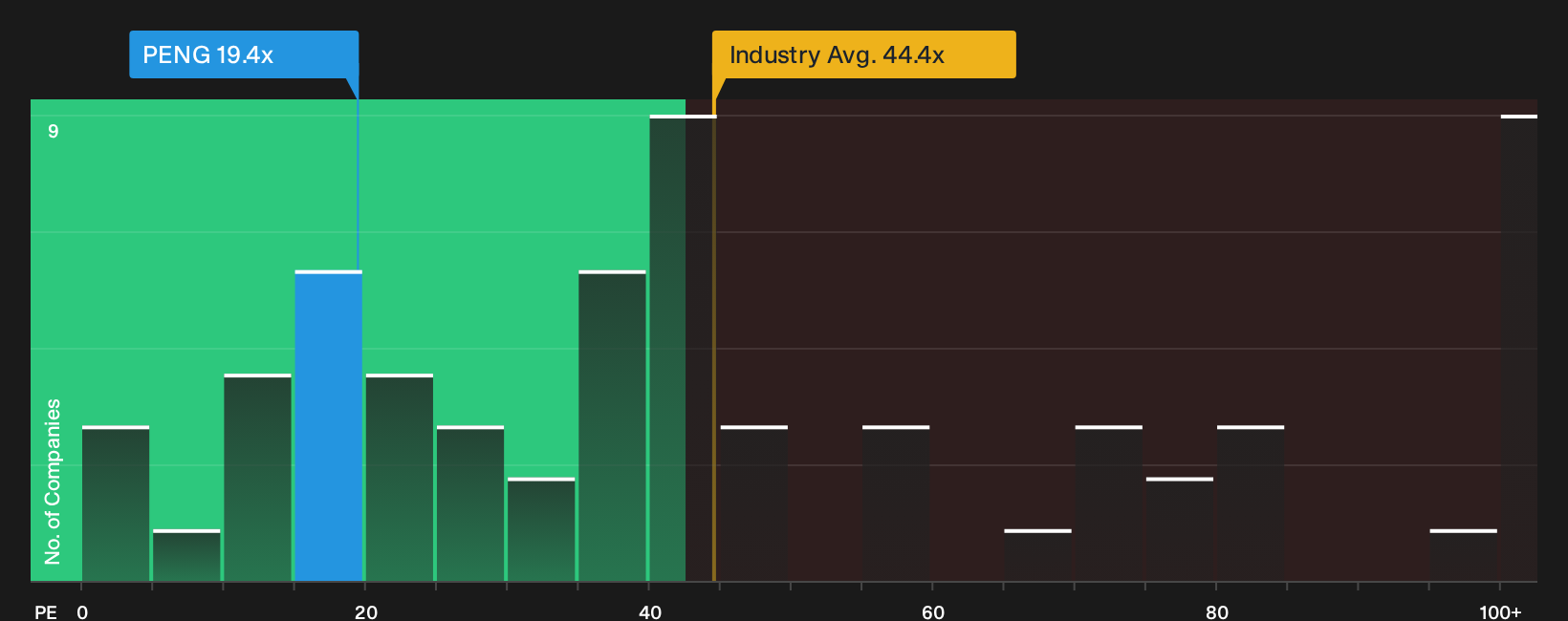This screenshot has height=621, width=1568.
Task: Select the histogram bar for PE 30-35
Action: 541,529
